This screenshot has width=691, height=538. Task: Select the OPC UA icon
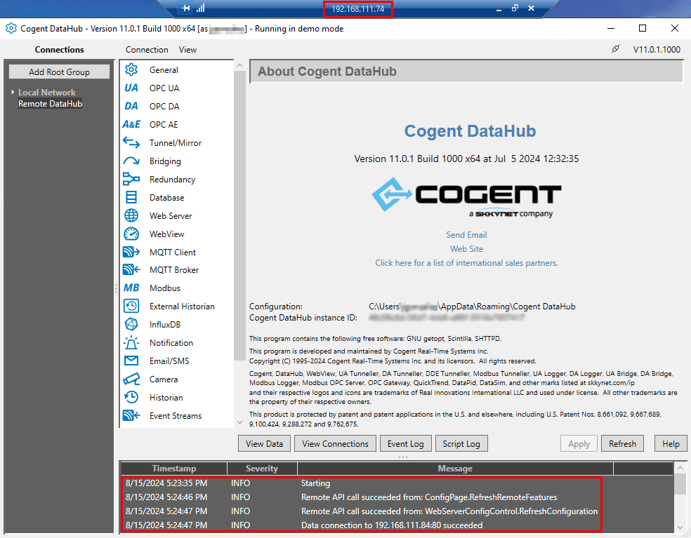pos(131,88)
